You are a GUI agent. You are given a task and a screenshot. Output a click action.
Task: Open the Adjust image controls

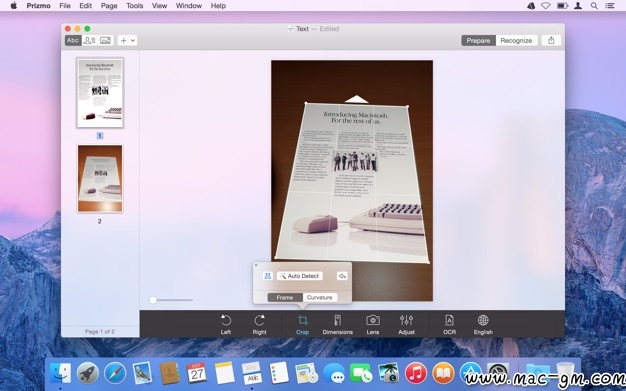pos(406,324)
